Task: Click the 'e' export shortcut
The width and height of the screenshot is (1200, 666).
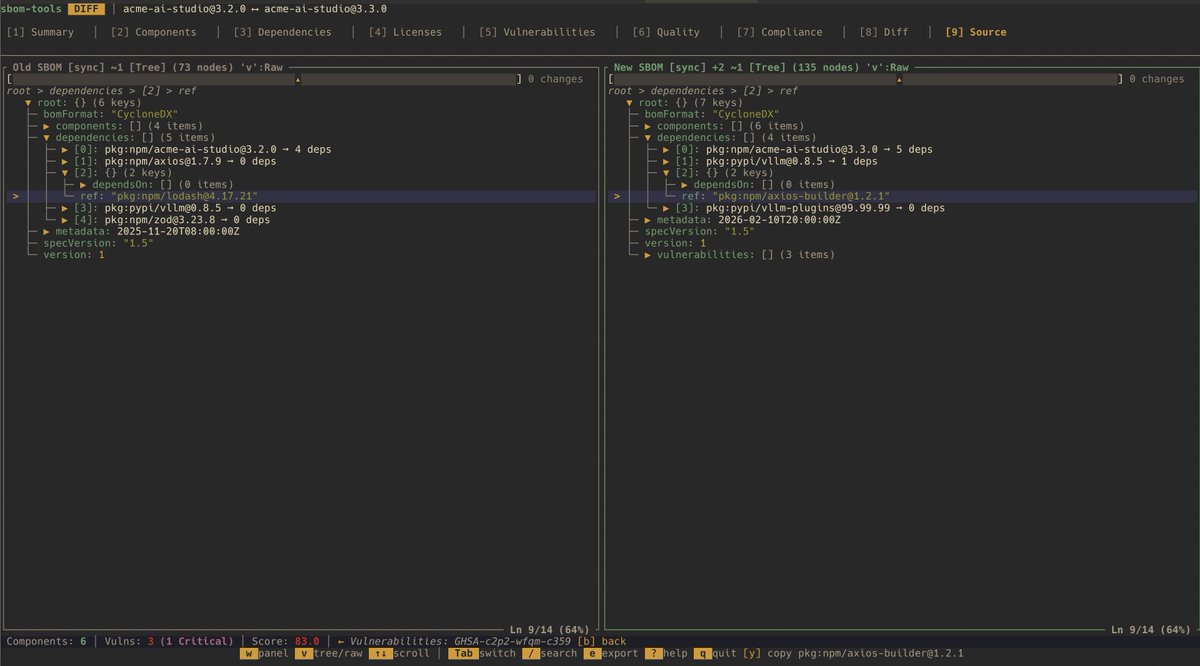Action: (612, 654)
